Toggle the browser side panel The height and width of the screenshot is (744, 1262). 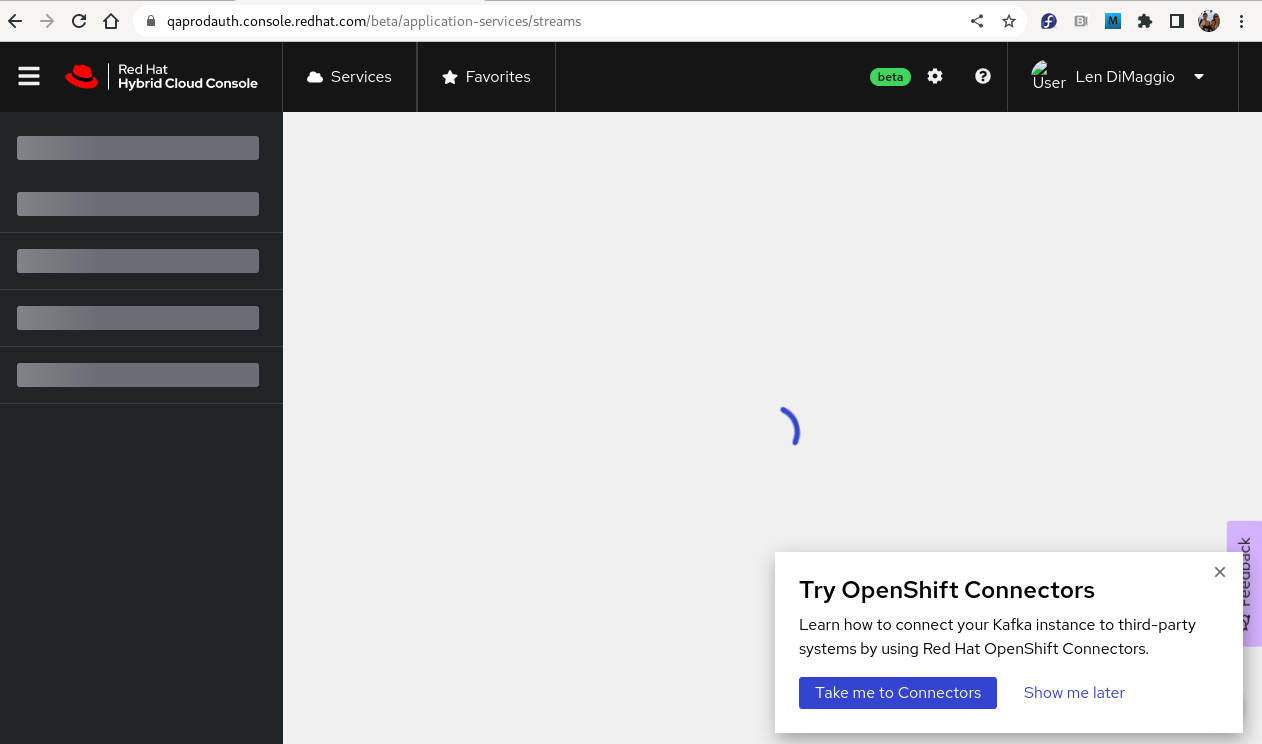1177,21
